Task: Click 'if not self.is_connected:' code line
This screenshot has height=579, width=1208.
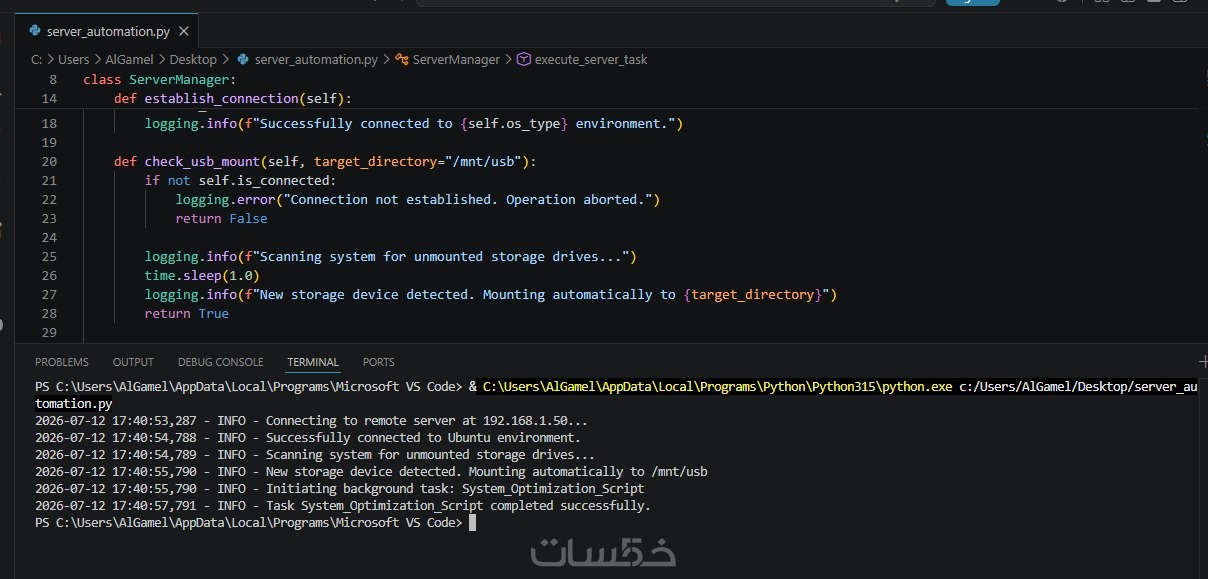Action: [241, 181]
